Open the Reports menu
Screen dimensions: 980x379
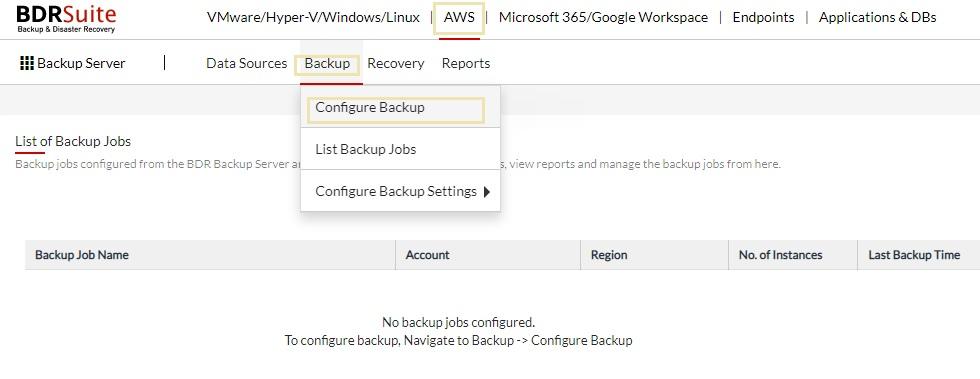tap(466, 63)
